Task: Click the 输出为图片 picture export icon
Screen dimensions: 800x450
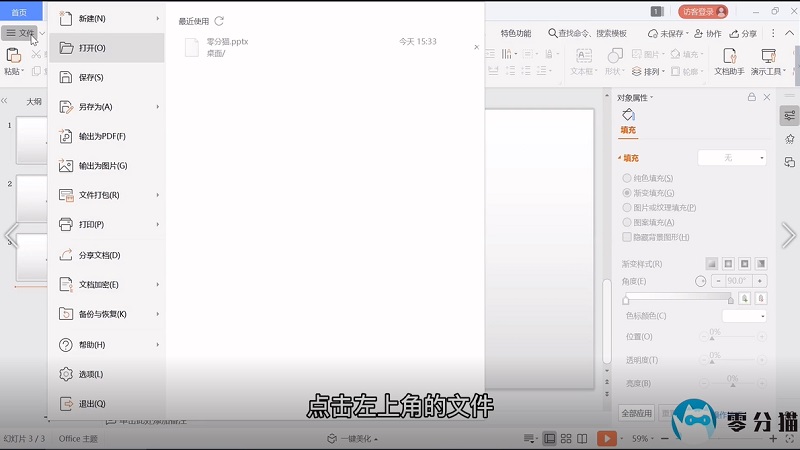Action: pos(66,166)
